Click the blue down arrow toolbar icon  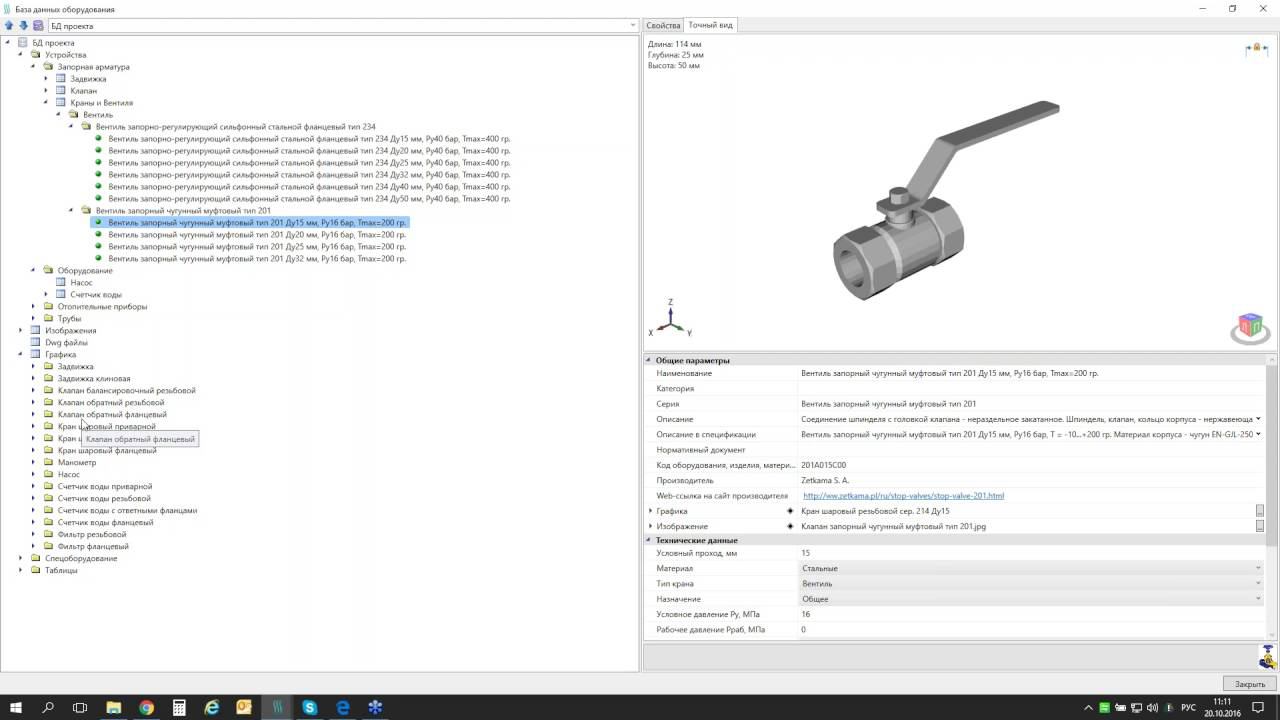(24, 26)
